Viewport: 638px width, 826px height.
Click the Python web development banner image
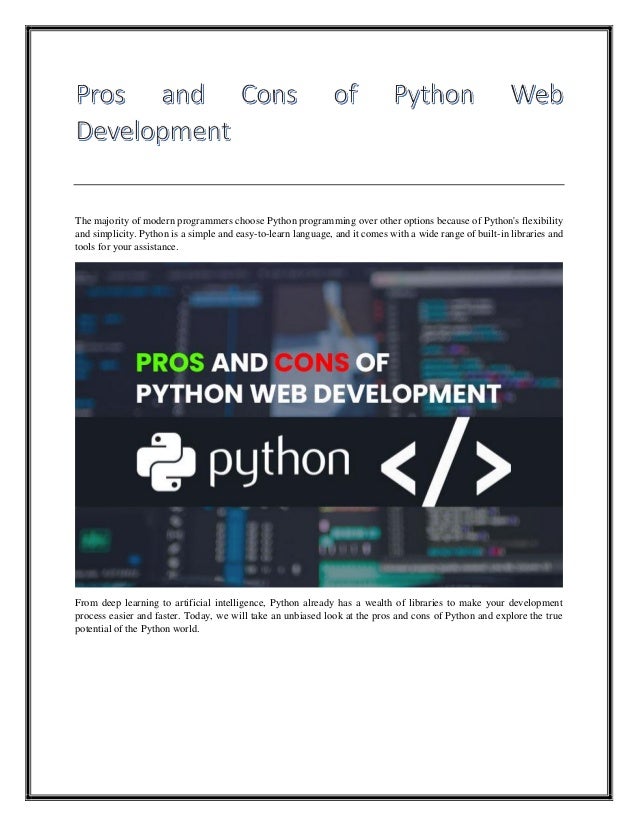coord(319,425)
